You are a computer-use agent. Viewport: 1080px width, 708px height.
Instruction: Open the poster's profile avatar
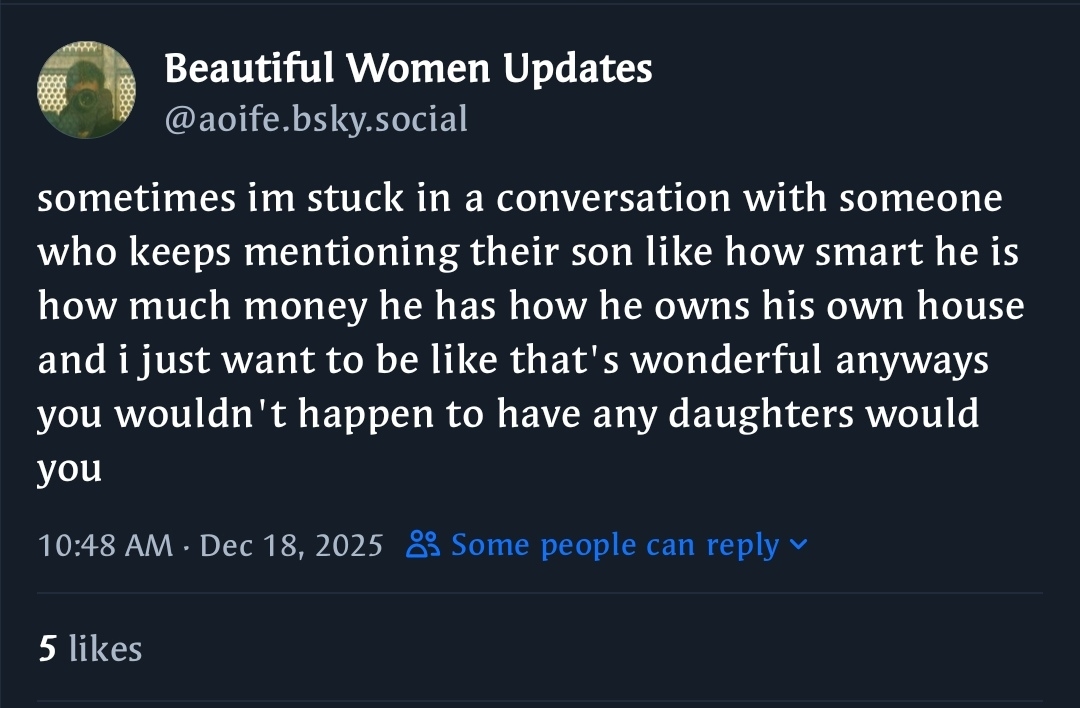coord(86,91)
